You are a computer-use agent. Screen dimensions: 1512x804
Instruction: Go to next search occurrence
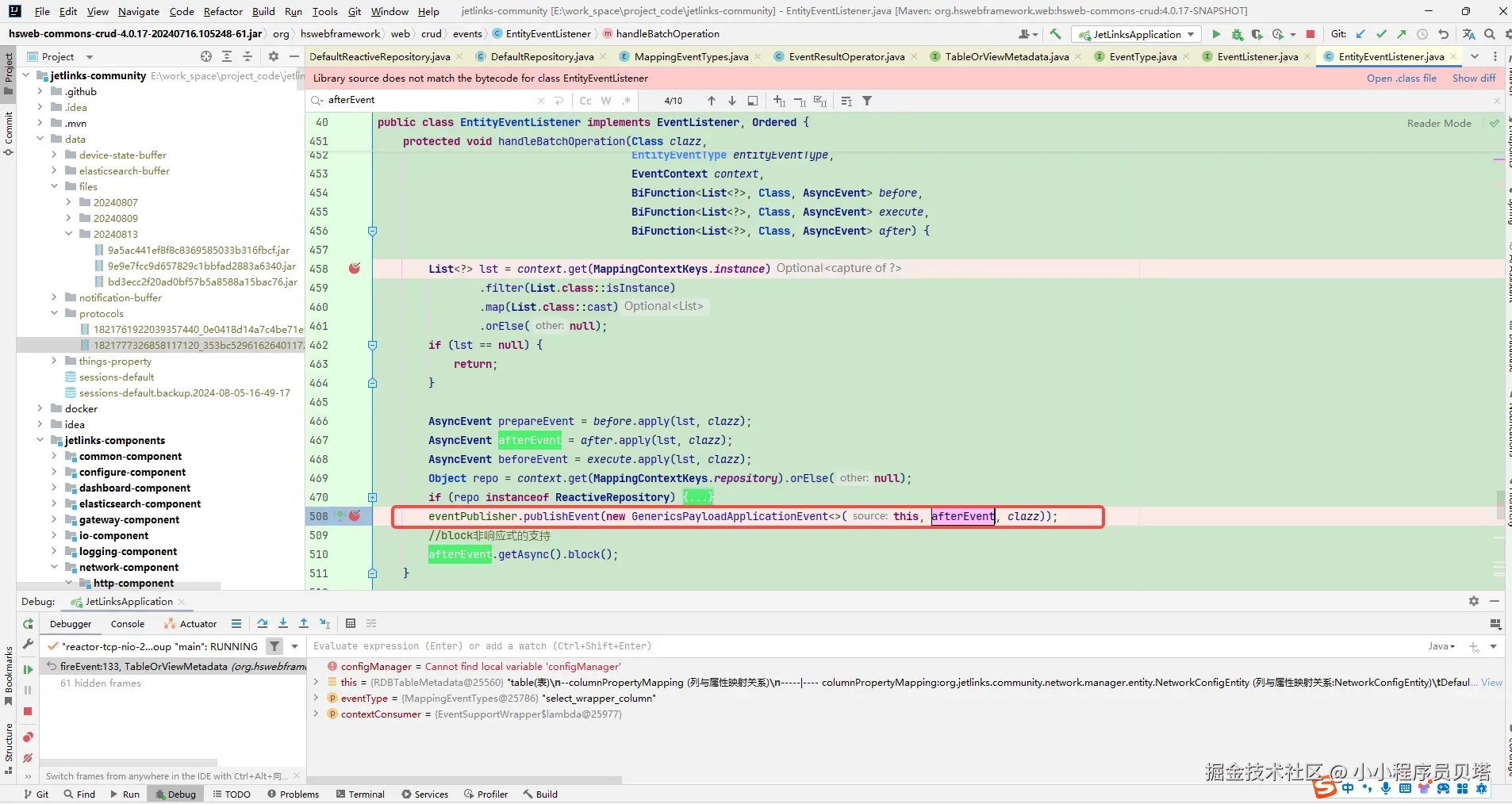(731, 101)
